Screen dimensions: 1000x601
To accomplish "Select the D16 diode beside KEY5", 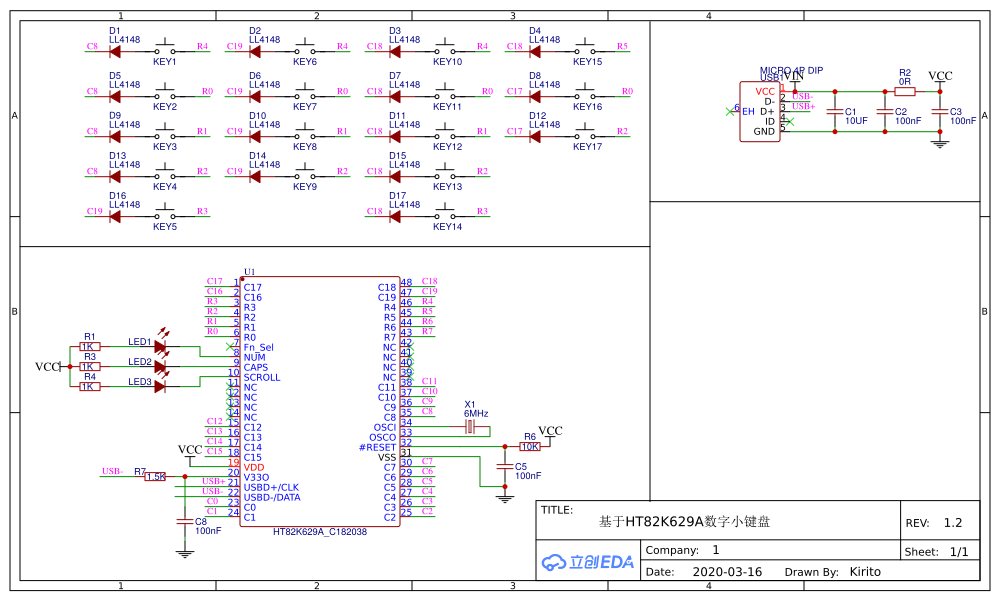I will click(115, 216).
